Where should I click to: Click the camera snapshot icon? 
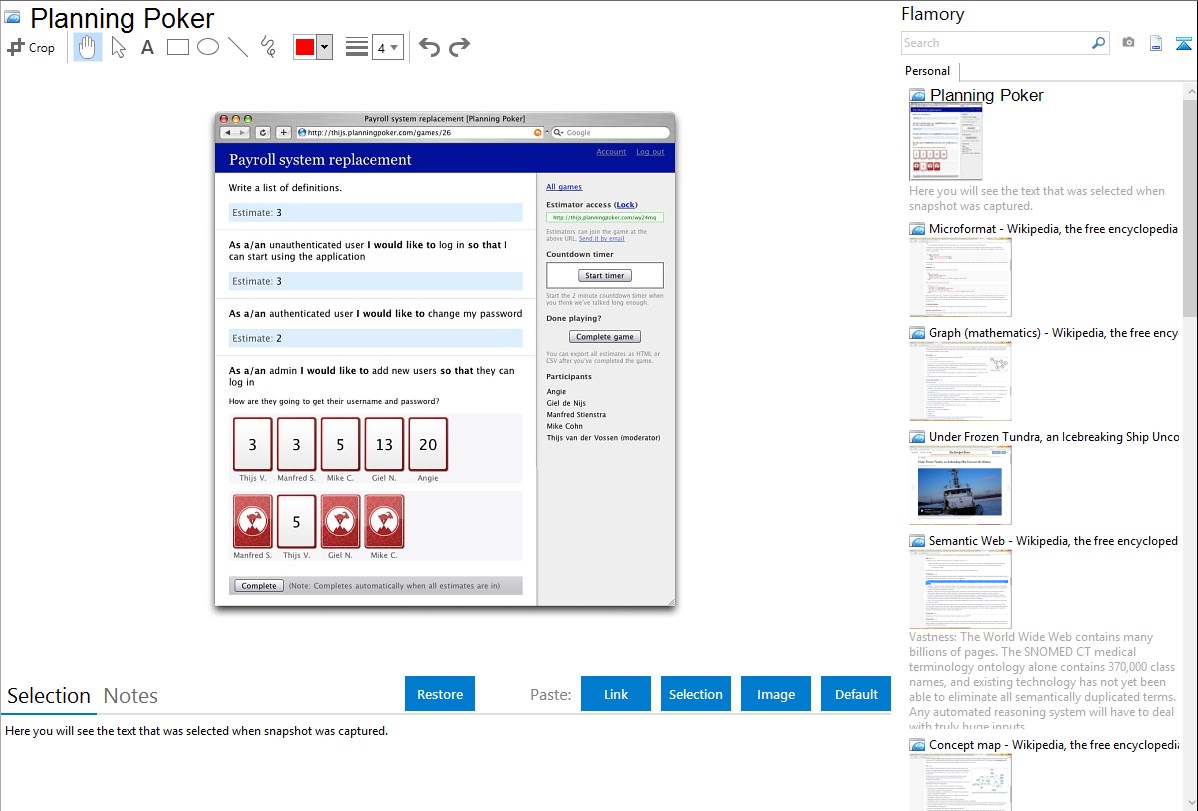[x=1128, y=43]
